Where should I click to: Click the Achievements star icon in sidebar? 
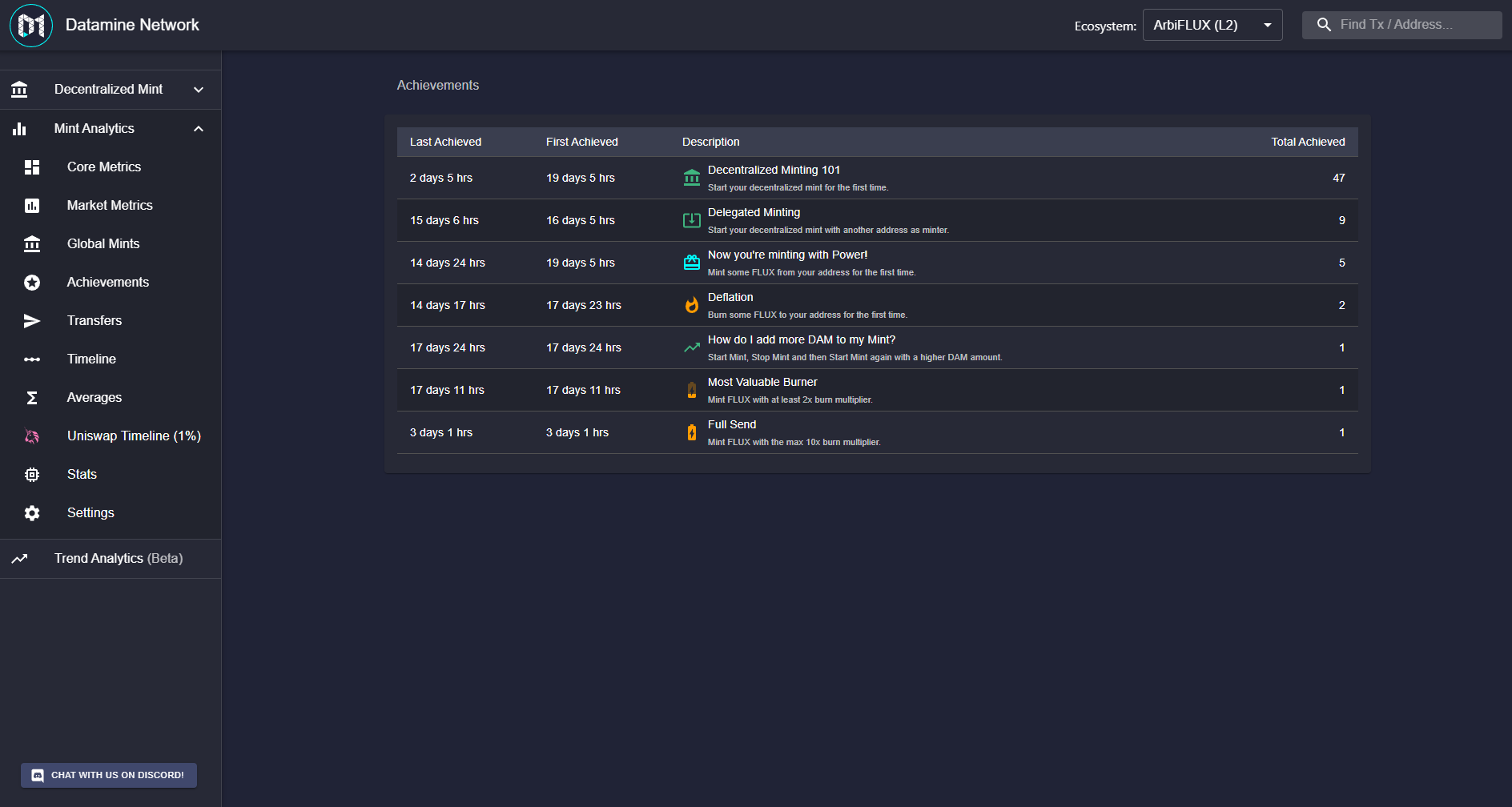tap(32, 283)
